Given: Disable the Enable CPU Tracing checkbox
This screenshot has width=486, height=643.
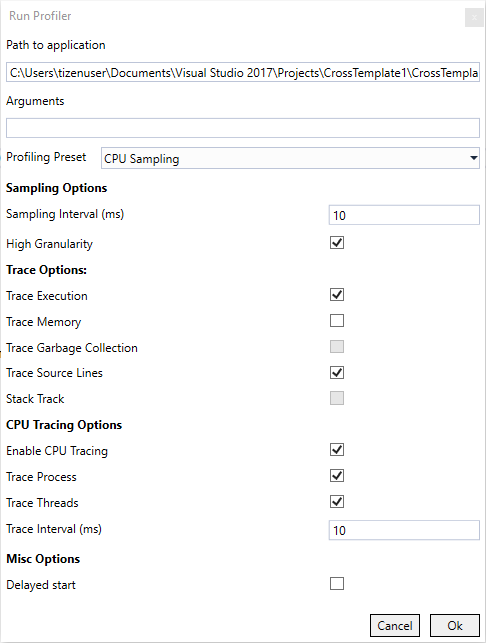Looking at the screenshot, I should click(337, 450).
